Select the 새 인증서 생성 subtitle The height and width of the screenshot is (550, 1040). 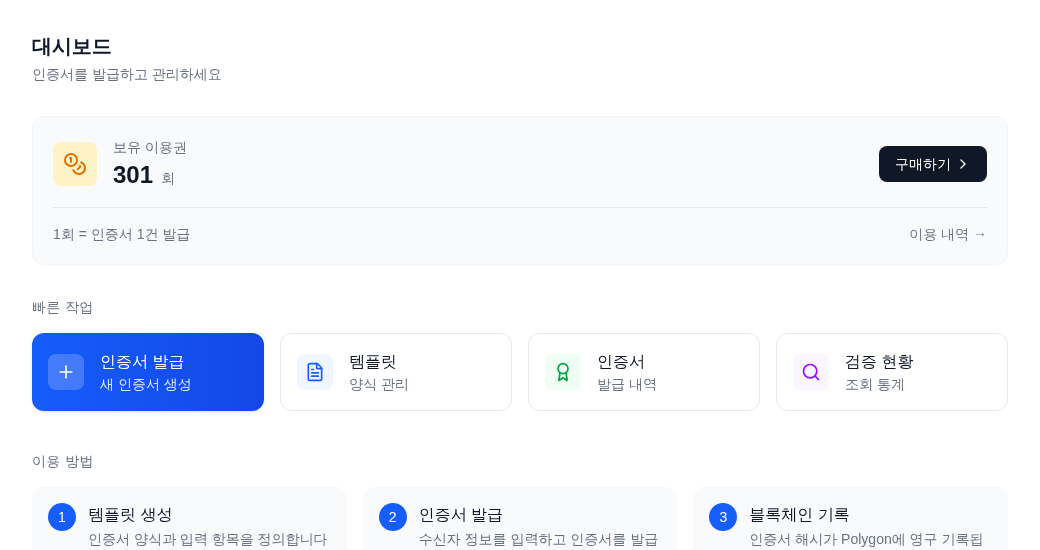pyautogui.click(x=145, y=384)
